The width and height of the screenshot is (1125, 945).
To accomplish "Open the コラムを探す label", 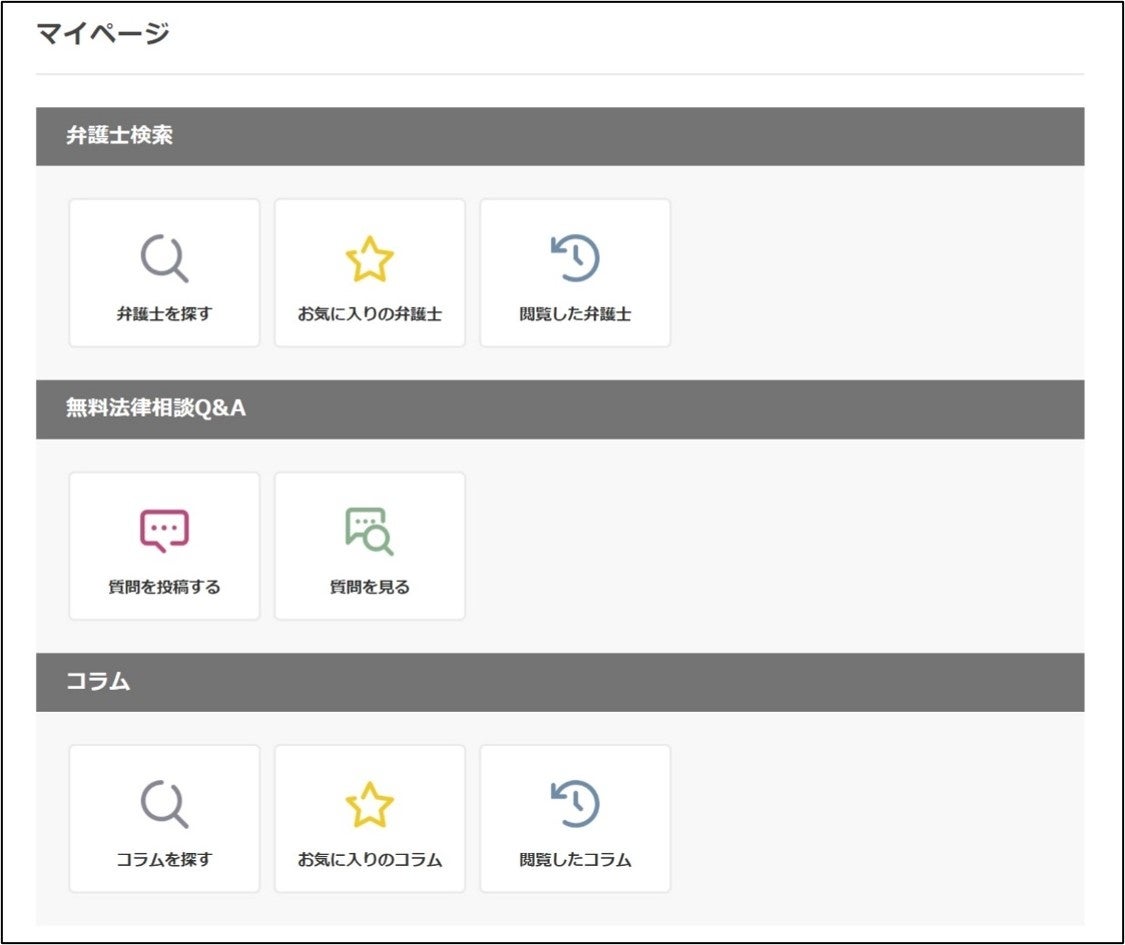I will point(164,859).
